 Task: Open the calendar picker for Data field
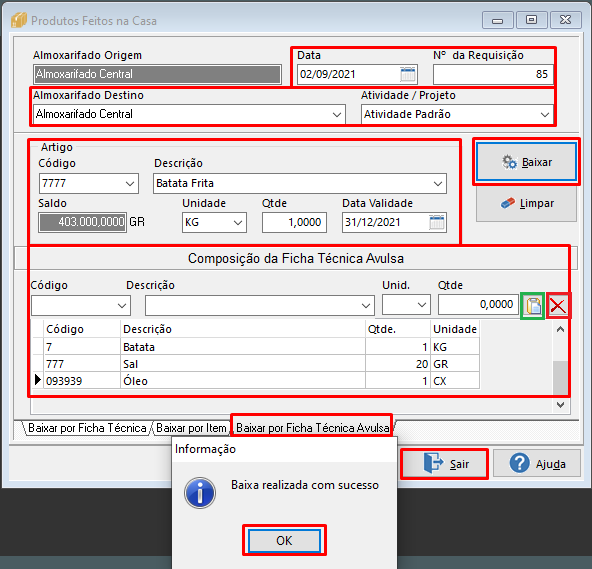[407, 74]
